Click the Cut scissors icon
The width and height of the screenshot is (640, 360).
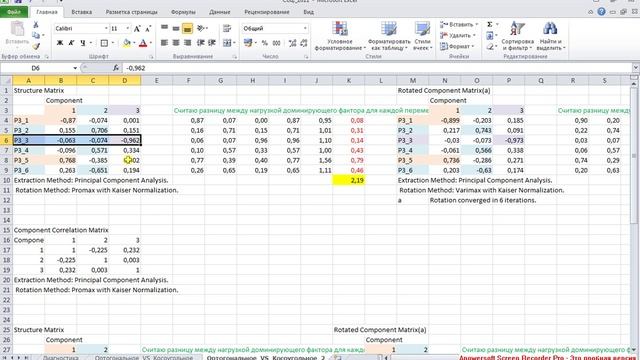pyautogui.click(x=36, y=25)
